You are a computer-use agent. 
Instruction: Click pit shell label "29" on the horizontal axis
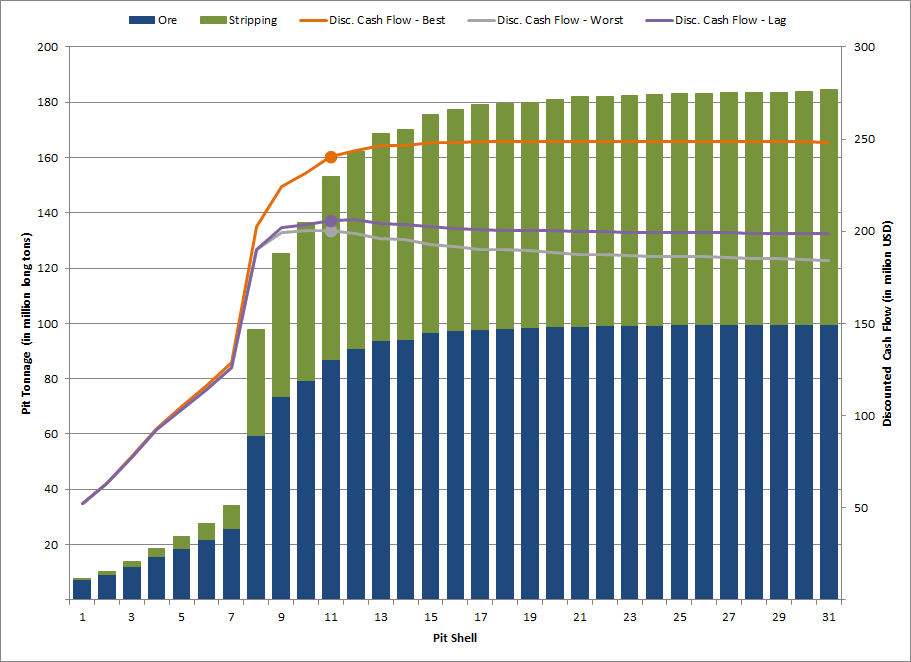pos(779,617)
